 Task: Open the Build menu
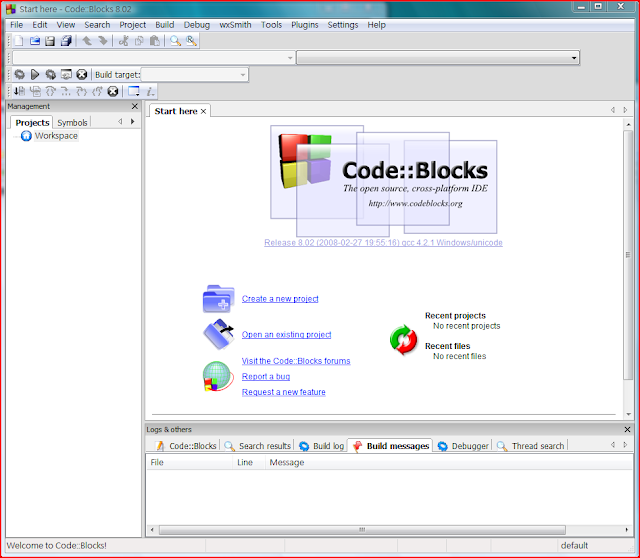[x=164, y=25]
